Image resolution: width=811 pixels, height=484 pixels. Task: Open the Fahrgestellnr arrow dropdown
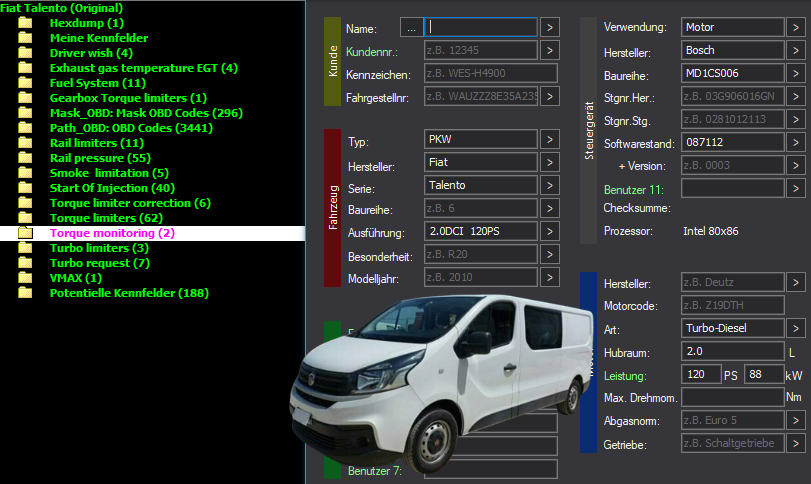point(550,96)
